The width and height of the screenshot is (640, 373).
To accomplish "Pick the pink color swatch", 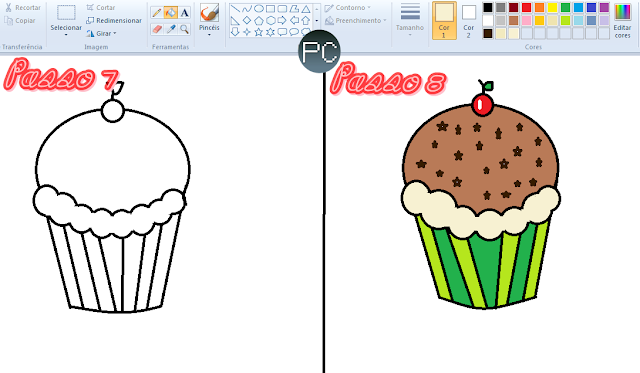I will [527, 20].
